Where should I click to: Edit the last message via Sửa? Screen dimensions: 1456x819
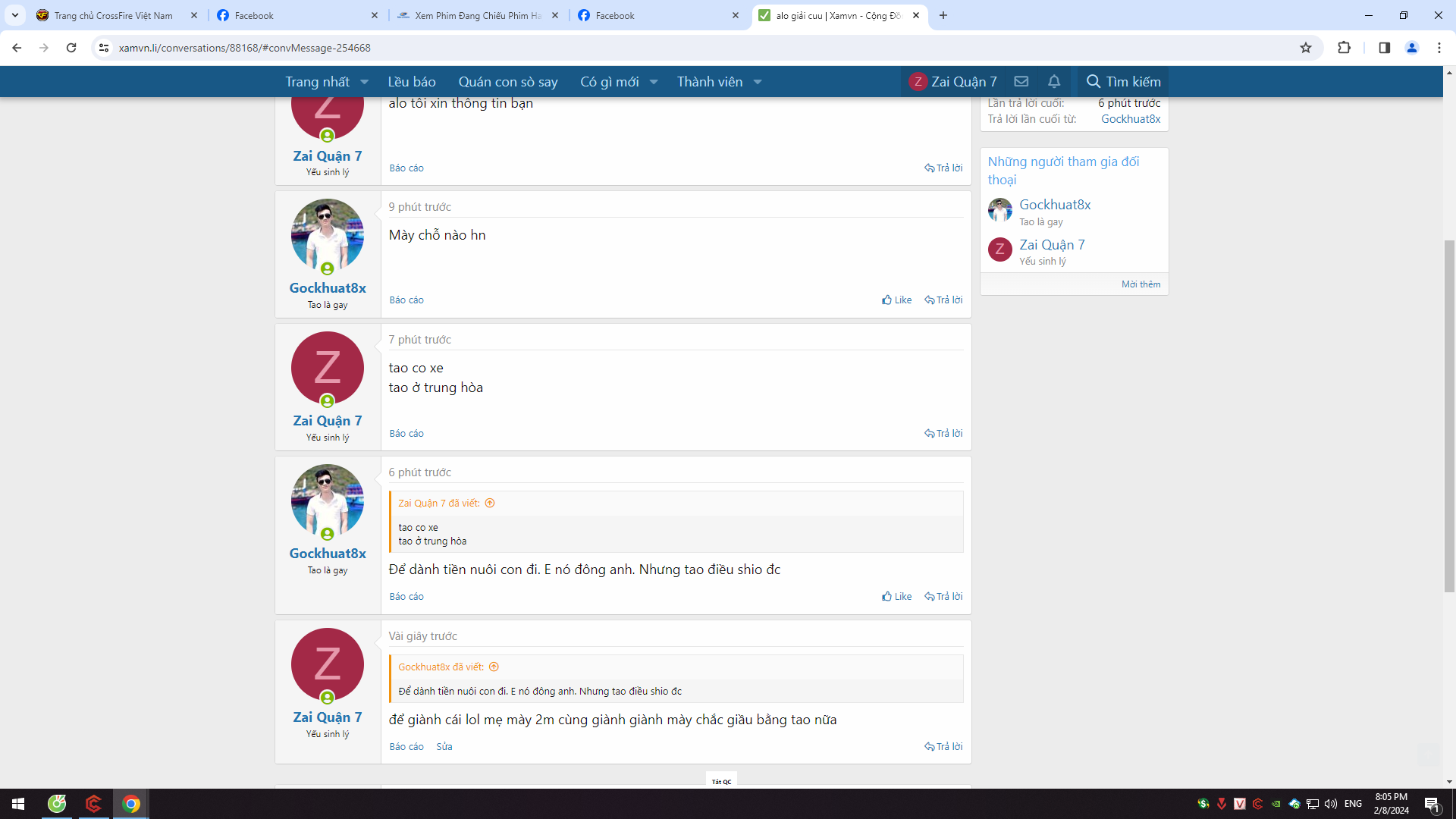click(x=444, y=747)
